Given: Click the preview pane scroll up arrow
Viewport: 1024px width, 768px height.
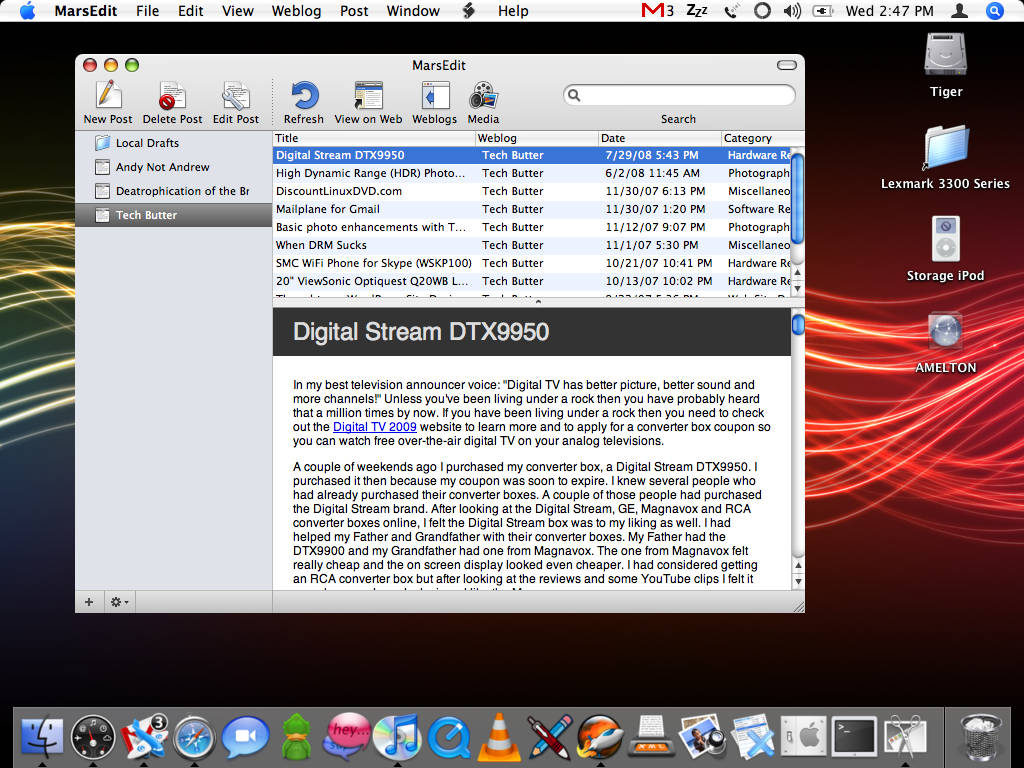Looking at the screenshot, I should (x=797, y=566).
